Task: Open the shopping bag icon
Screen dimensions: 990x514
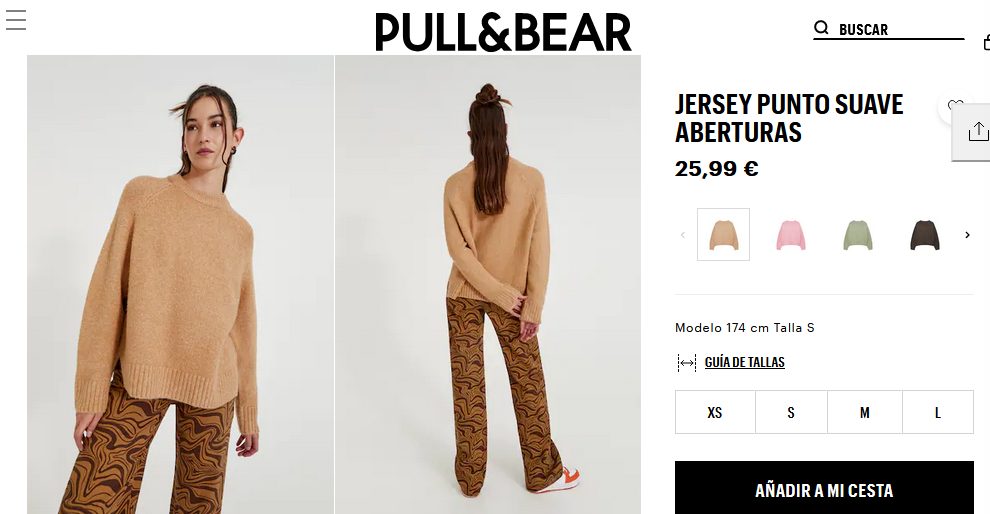Action: (986, 42)
